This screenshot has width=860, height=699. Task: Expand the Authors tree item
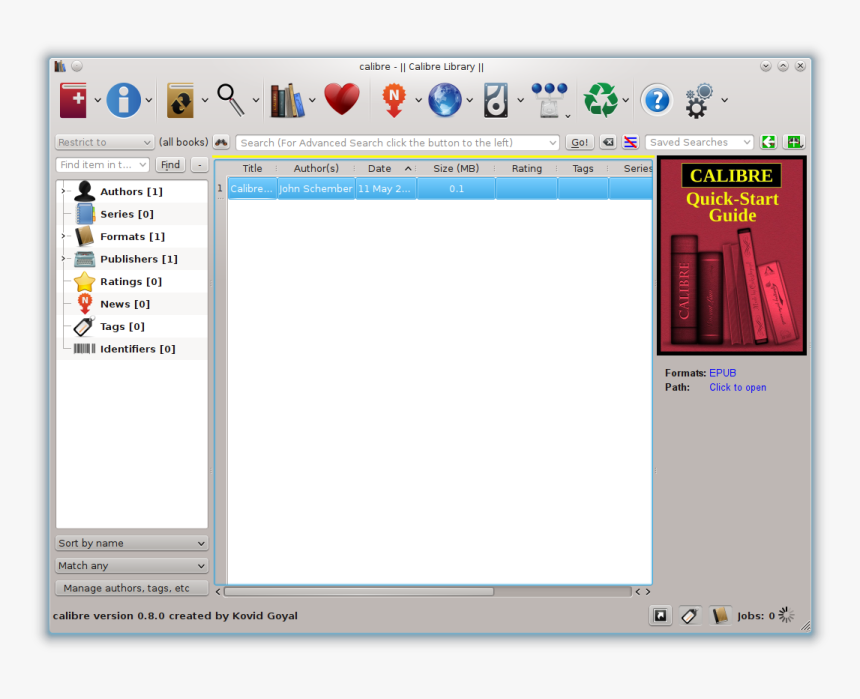point(63,191)
